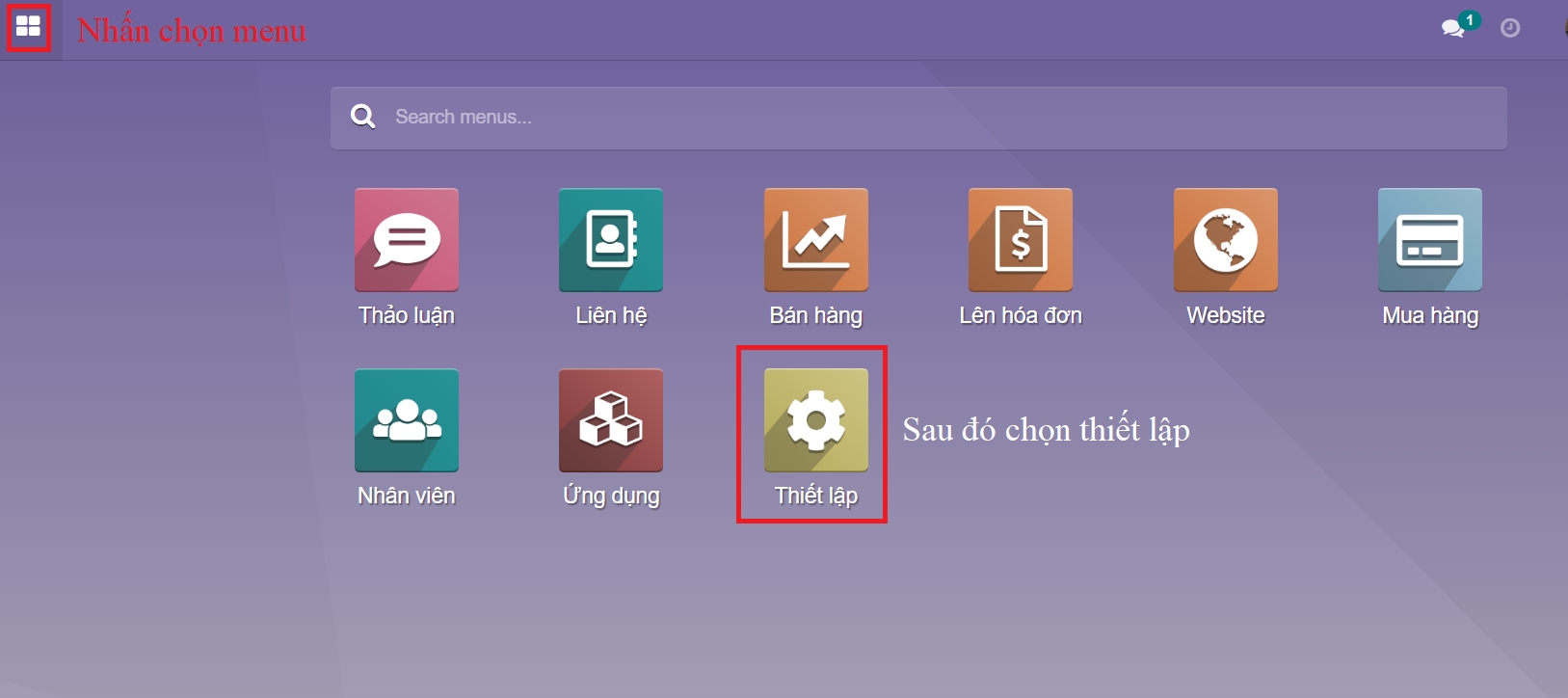Click the 'Lên hóa đơn' text label

tap(1021, 315)
